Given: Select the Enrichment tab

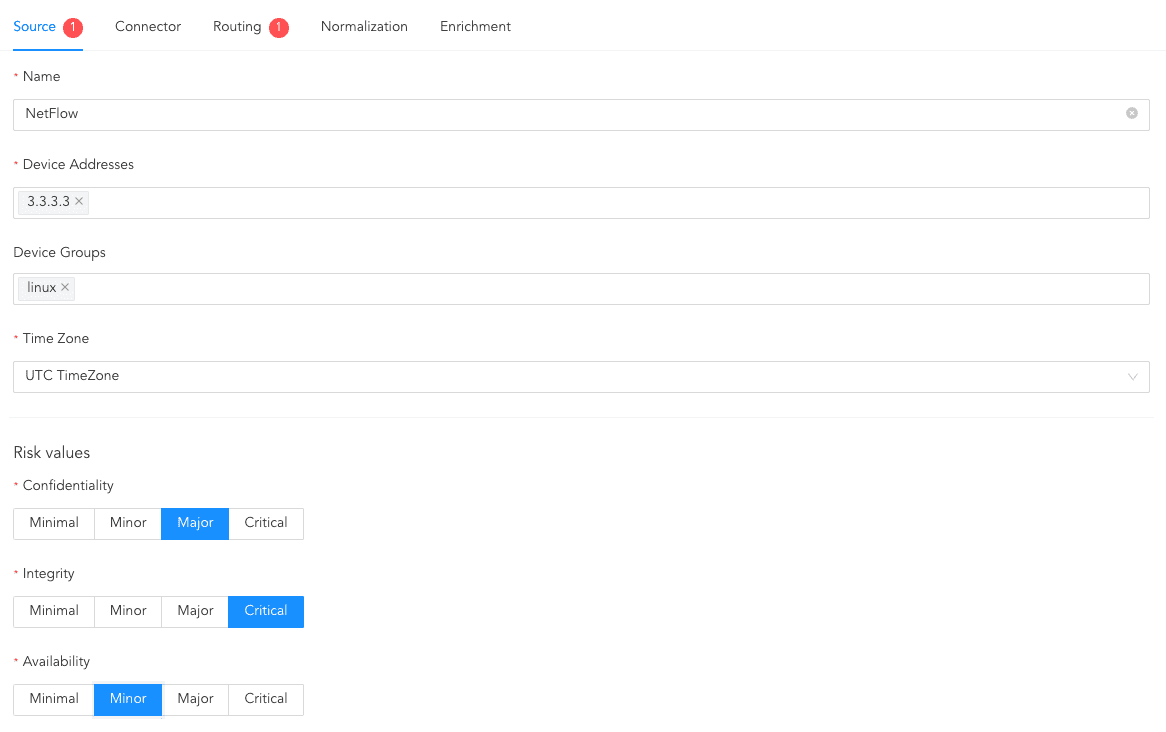Looking at the screenshot, I should click(475, 27).
